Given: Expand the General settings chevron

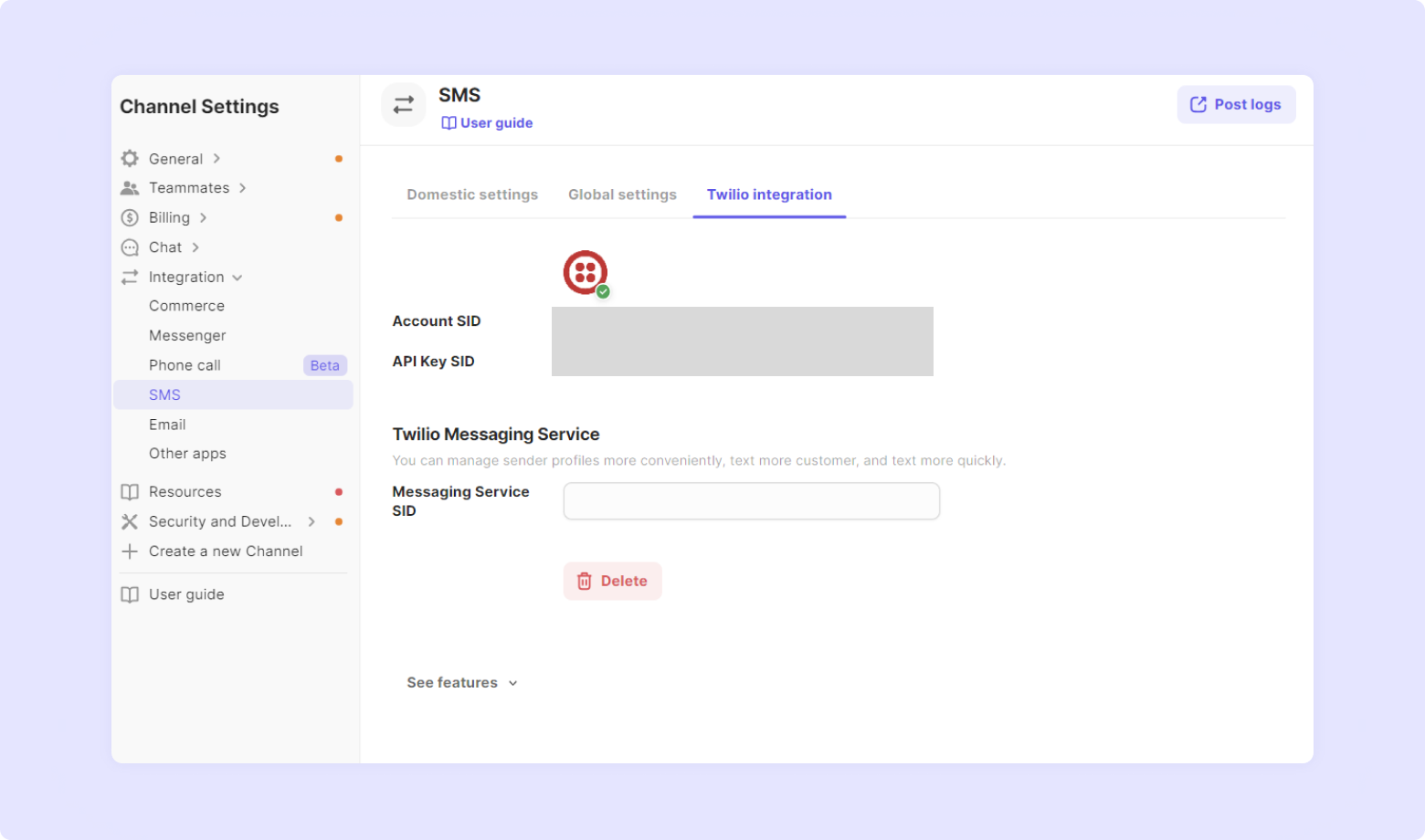Looking at the screenshot, I should [216, 159].
